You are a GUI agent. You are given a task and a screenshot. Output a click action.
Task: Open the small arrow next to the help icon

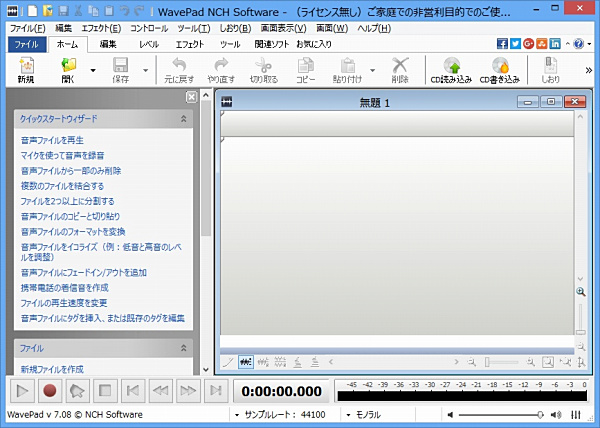click(x=589, y=44)
